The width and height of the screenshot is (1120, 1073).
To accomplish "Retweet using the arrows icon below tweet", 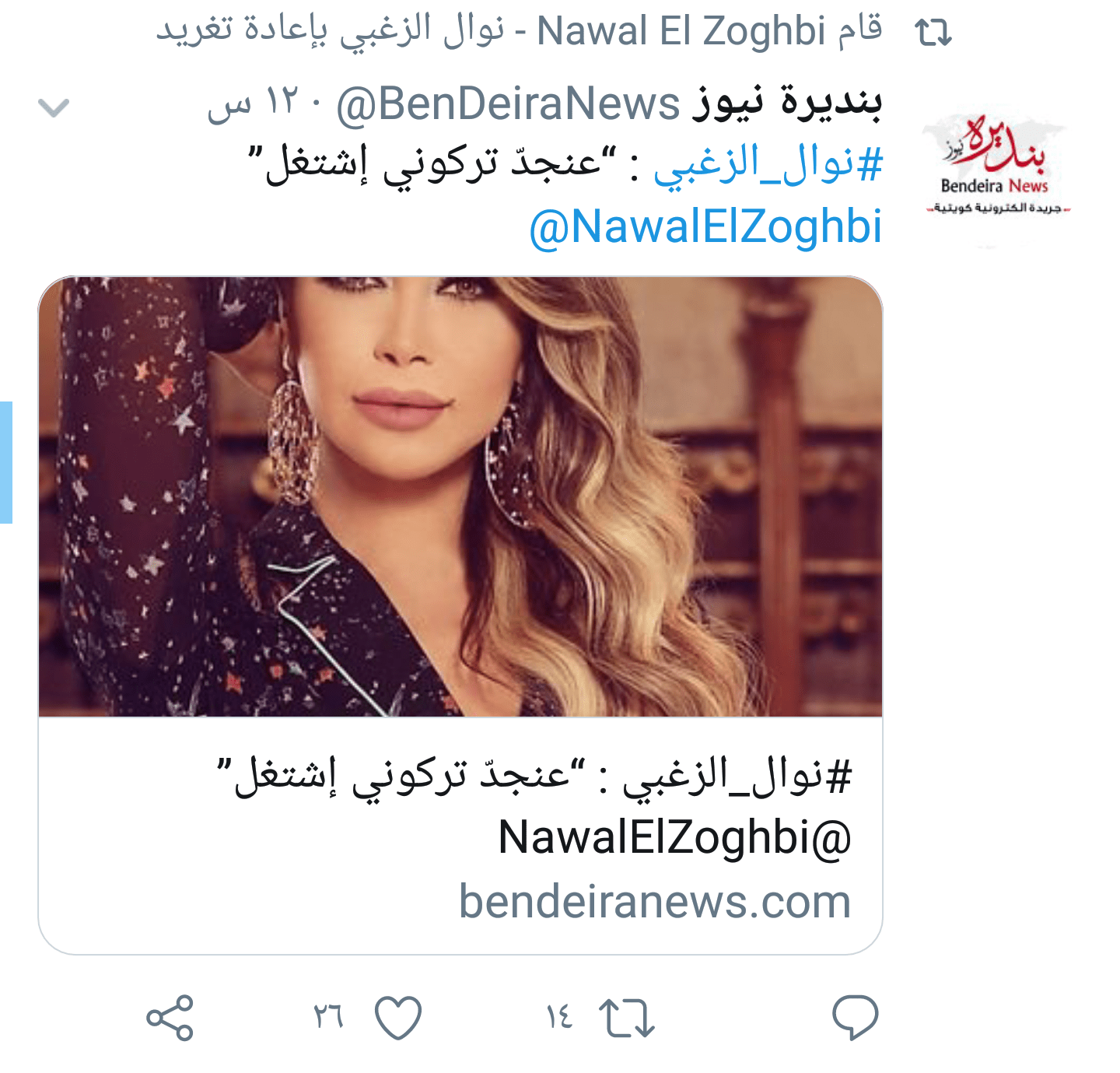I will pos(627,1018).
